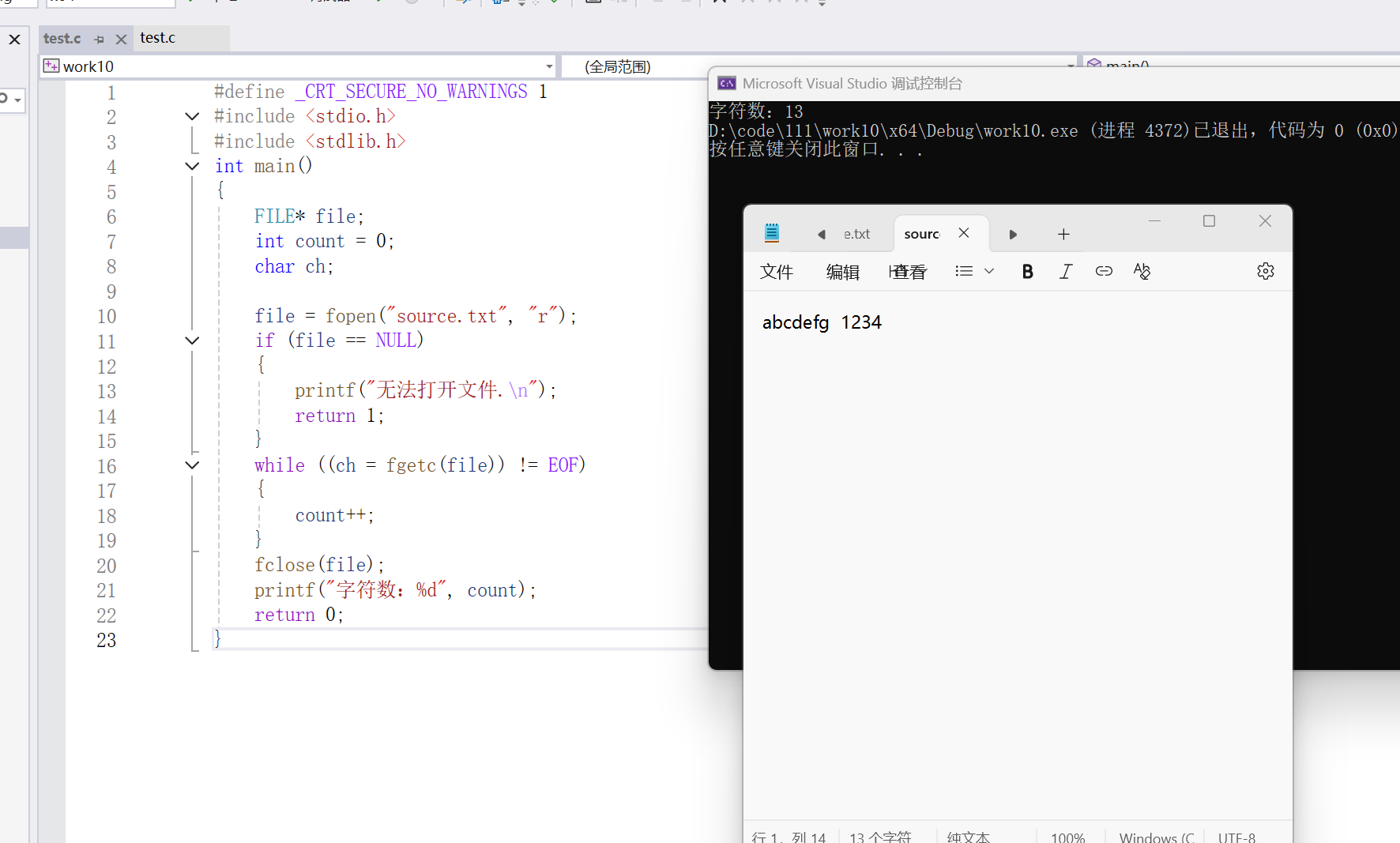Close the left side panel

point(14,39)
